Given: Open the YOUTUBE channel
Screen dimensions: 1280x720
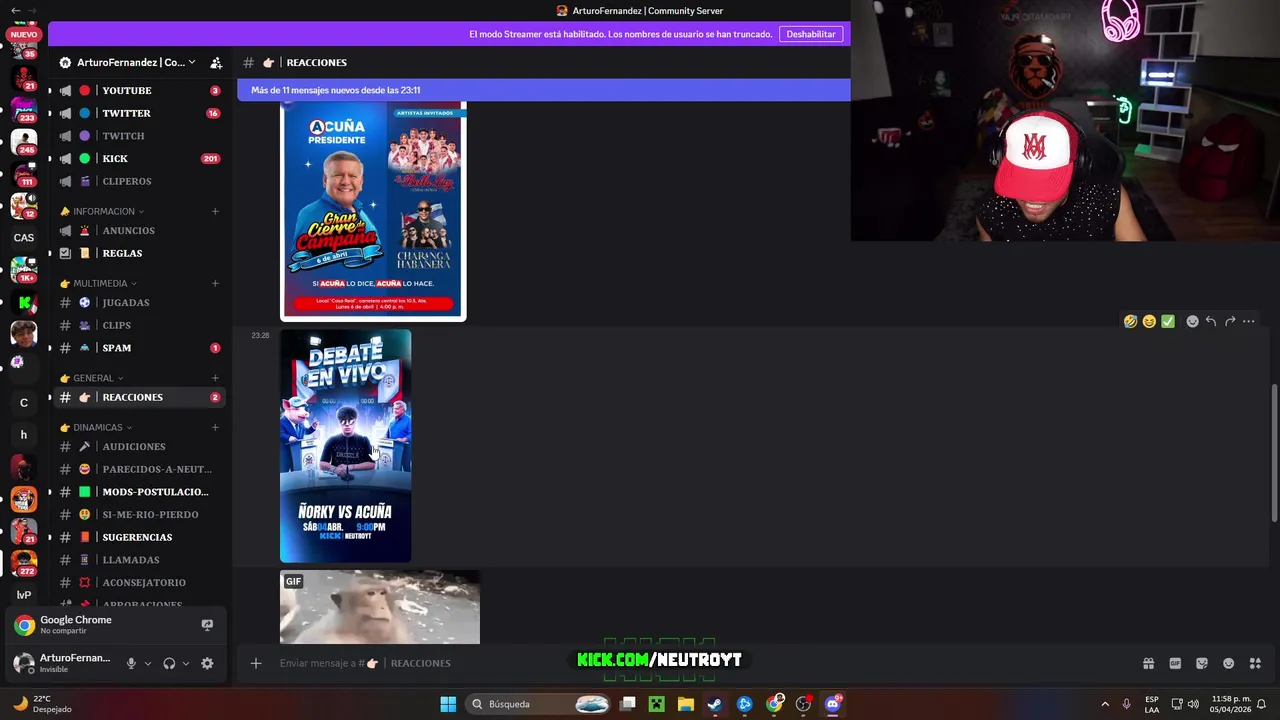Looking at the screenshot, I should click(138, 90).
